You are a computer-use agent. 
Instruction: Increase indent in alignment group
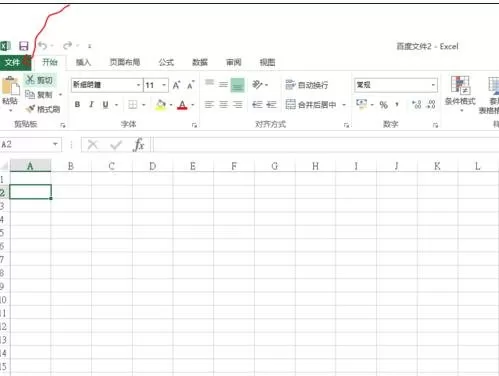(x=271, y=105)
